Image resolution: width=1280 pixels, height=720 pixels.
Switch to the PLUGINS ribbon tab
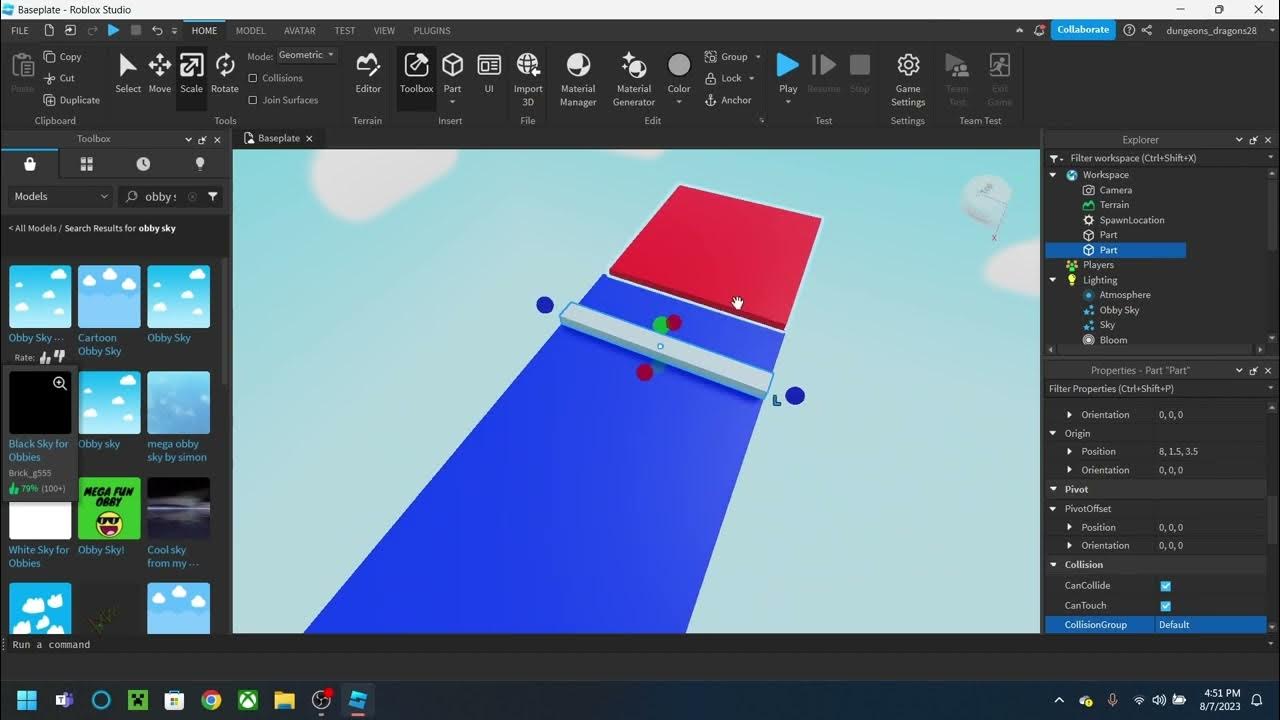tap(432, 31)
